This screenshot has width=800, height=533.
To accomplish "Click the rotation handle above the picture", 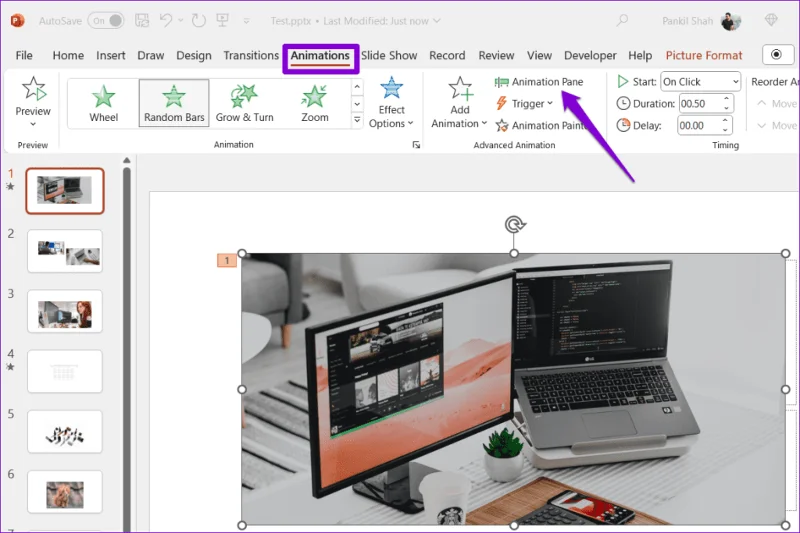I will click(x=514, y=224).
